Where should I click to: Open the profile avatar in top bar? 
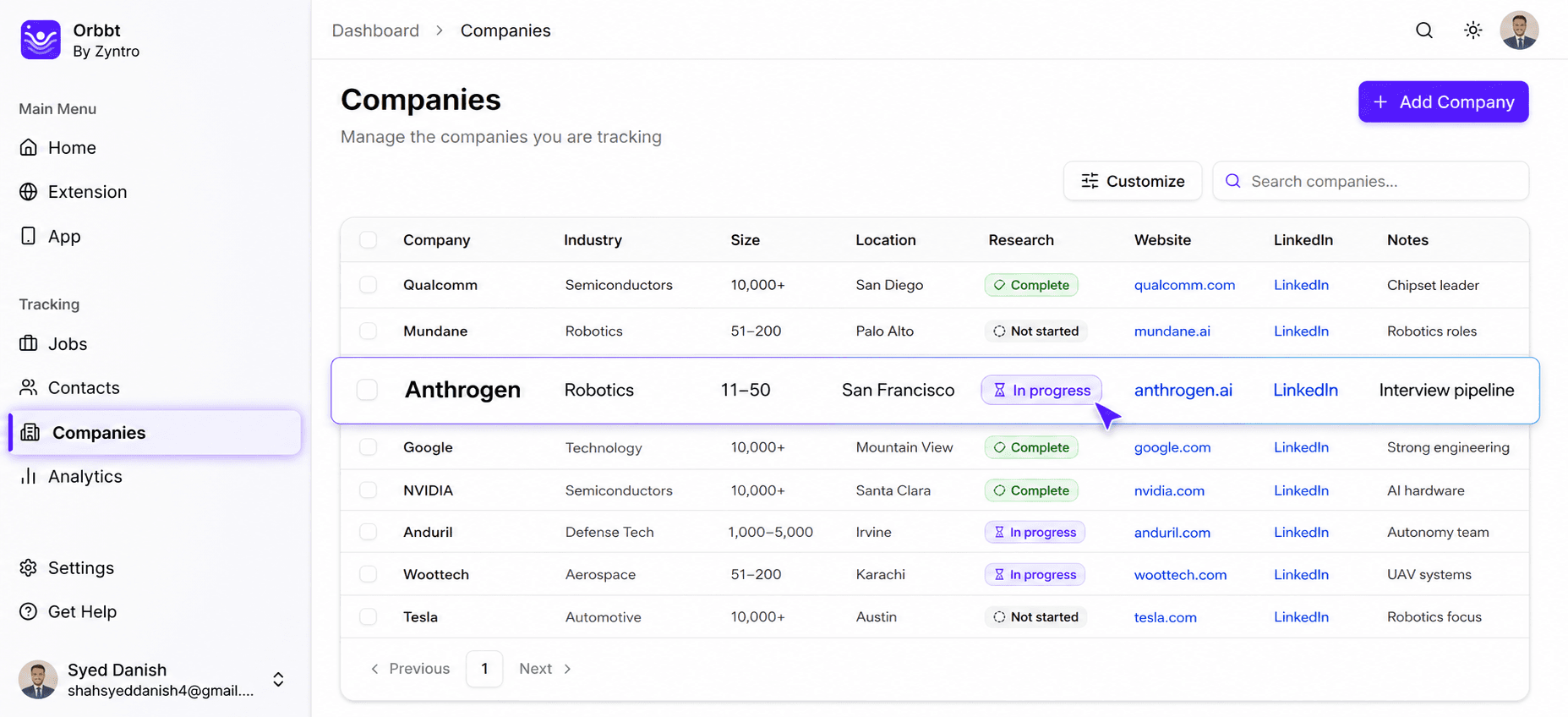click(1519, 30)
